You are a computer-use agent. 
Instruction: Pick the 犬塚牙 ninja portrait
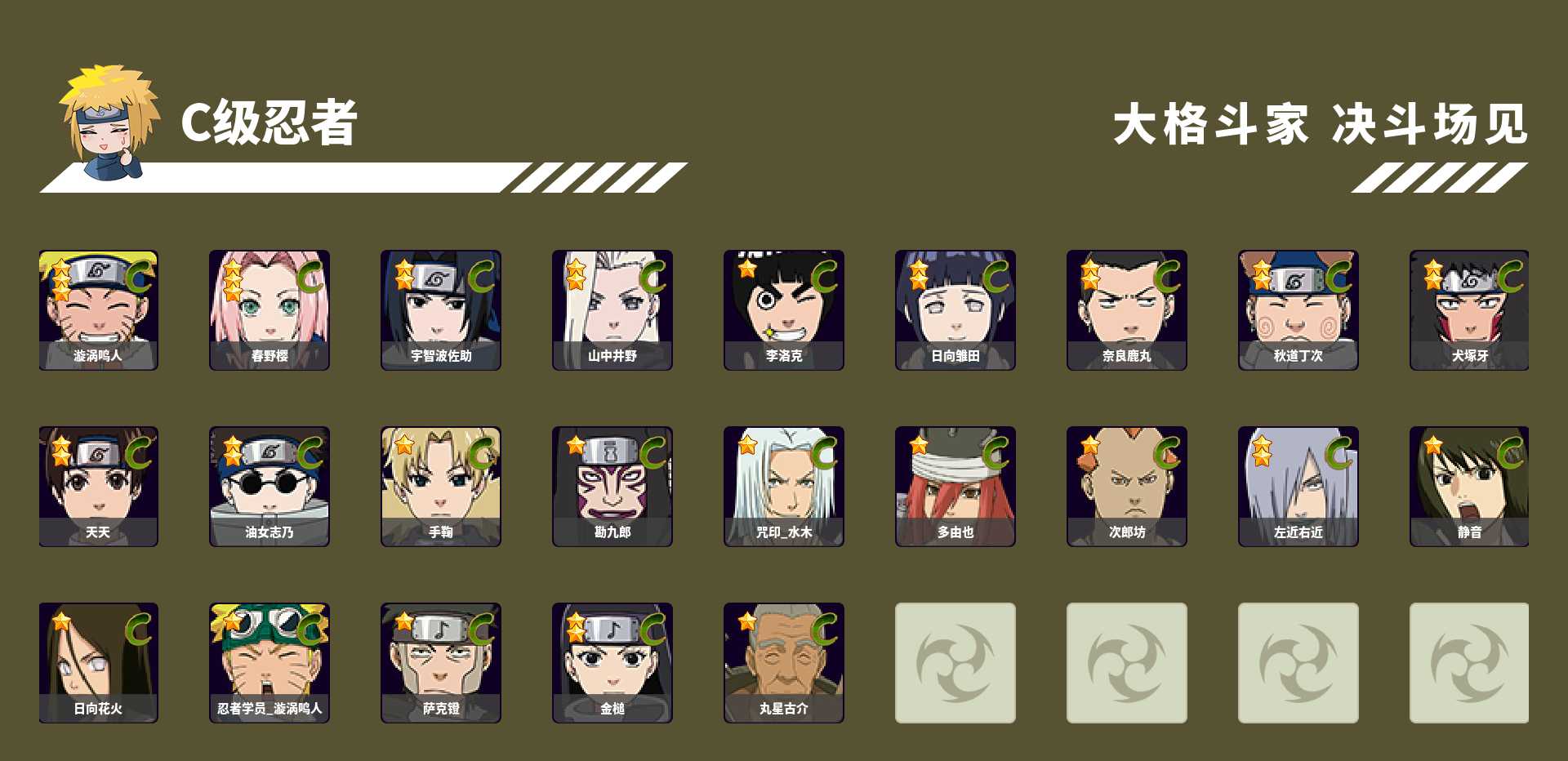[x=1469, y=310]
